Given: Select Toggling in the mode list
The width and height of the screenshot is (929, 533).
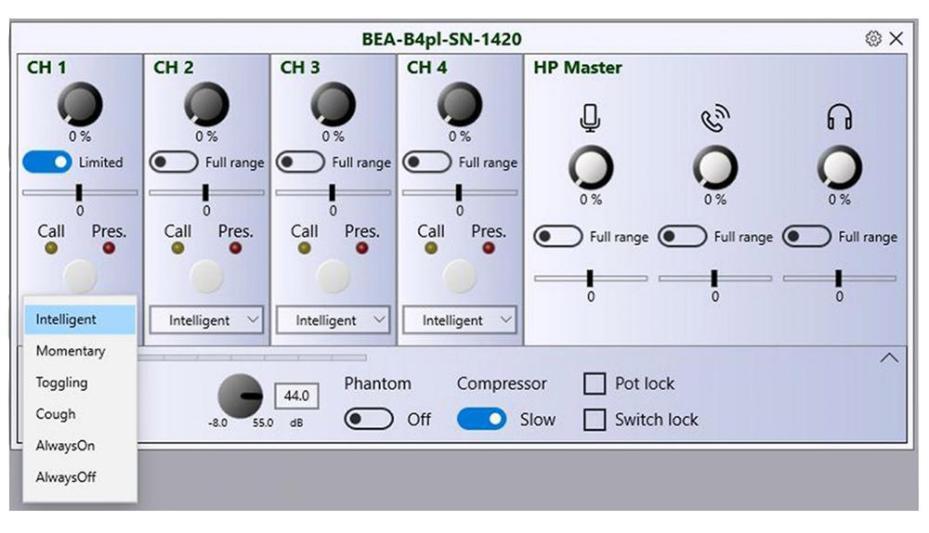Looking at the screenshot, I should [80, 382].
